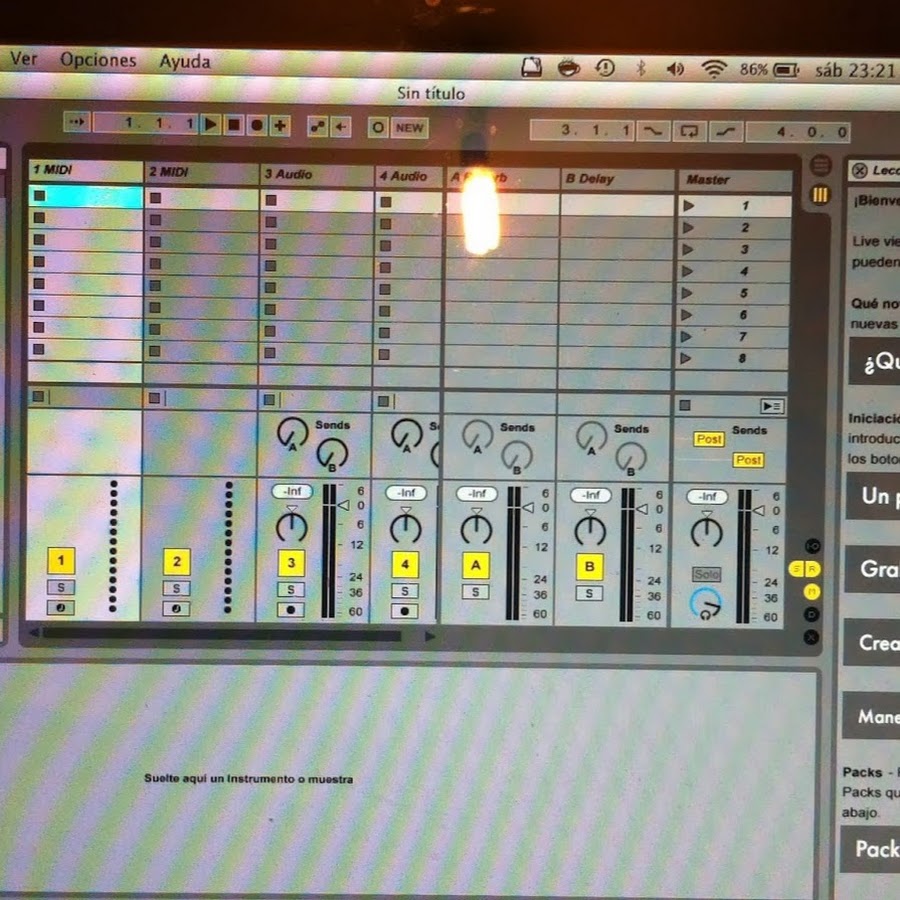Click the Arrangement Record button
900x900 pixels.
(257, 125)
